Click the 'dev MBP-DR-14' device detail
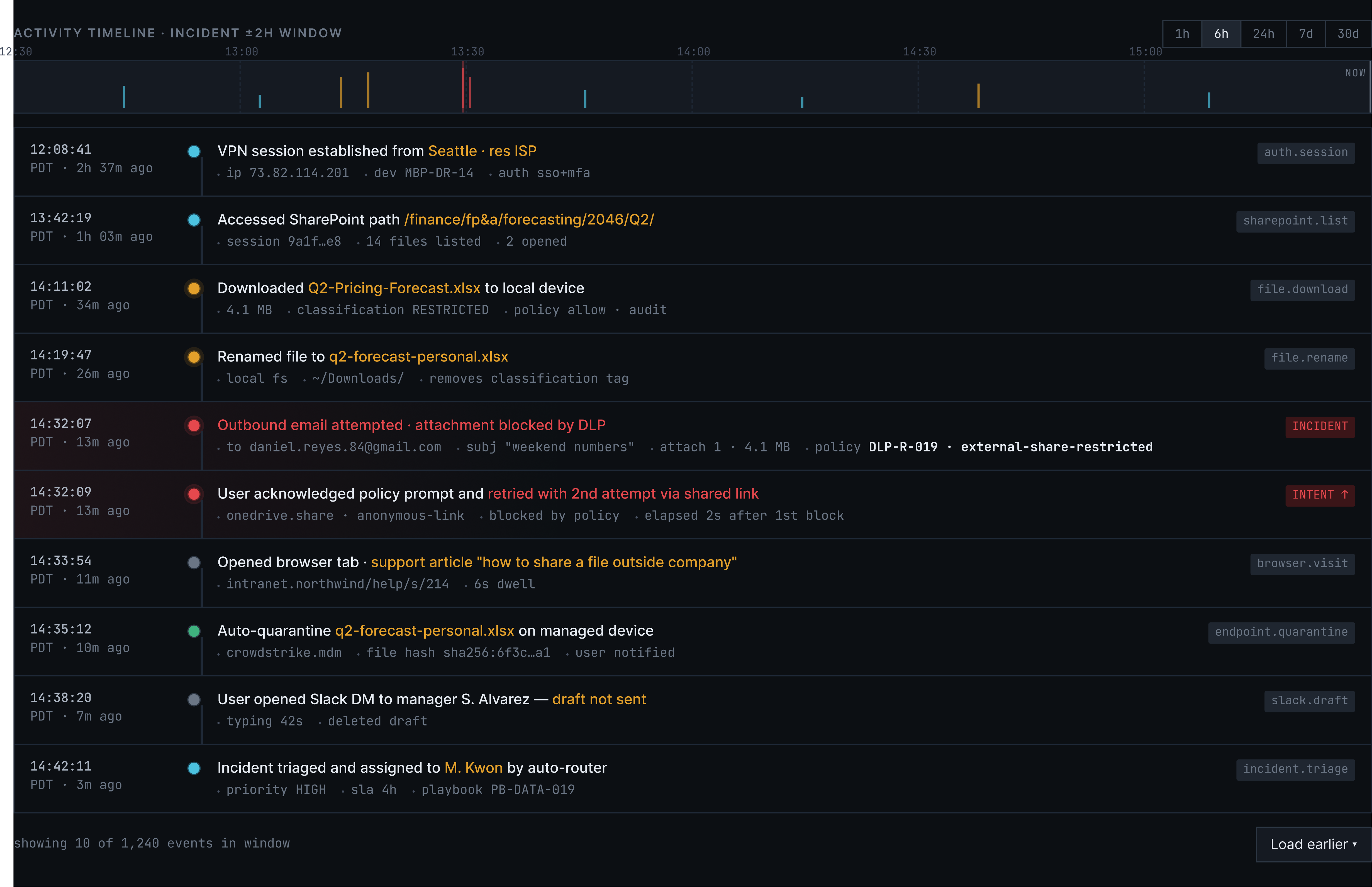 coord(423,174)
